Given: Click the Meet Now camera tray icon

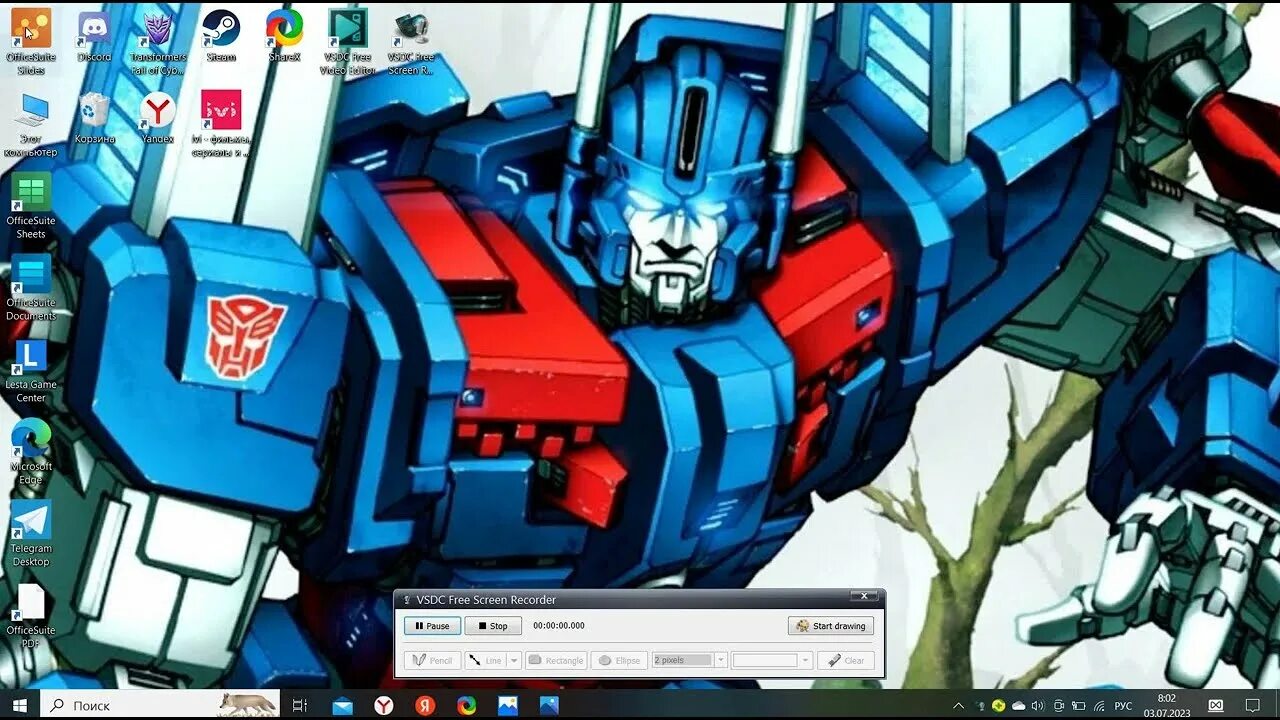Looking at the screenshot, I should [1059, 705].
